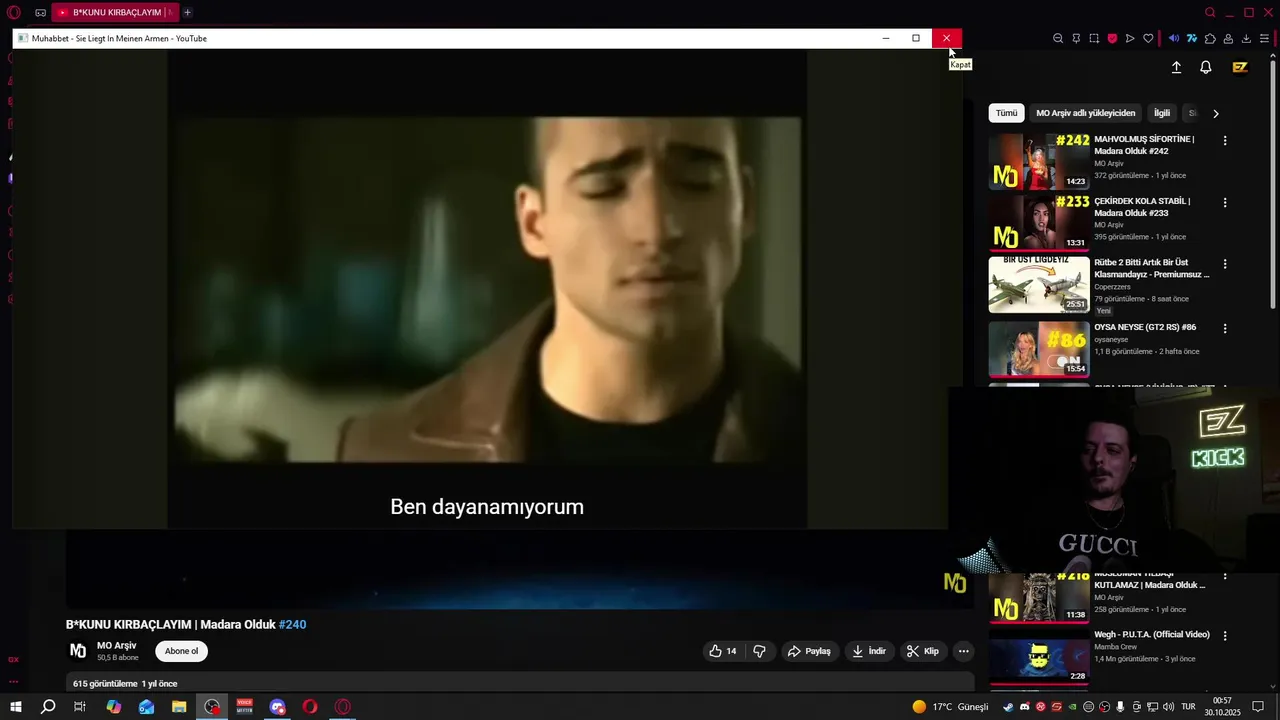Select the Tümü filter chip

click(x=1006, y=113)
